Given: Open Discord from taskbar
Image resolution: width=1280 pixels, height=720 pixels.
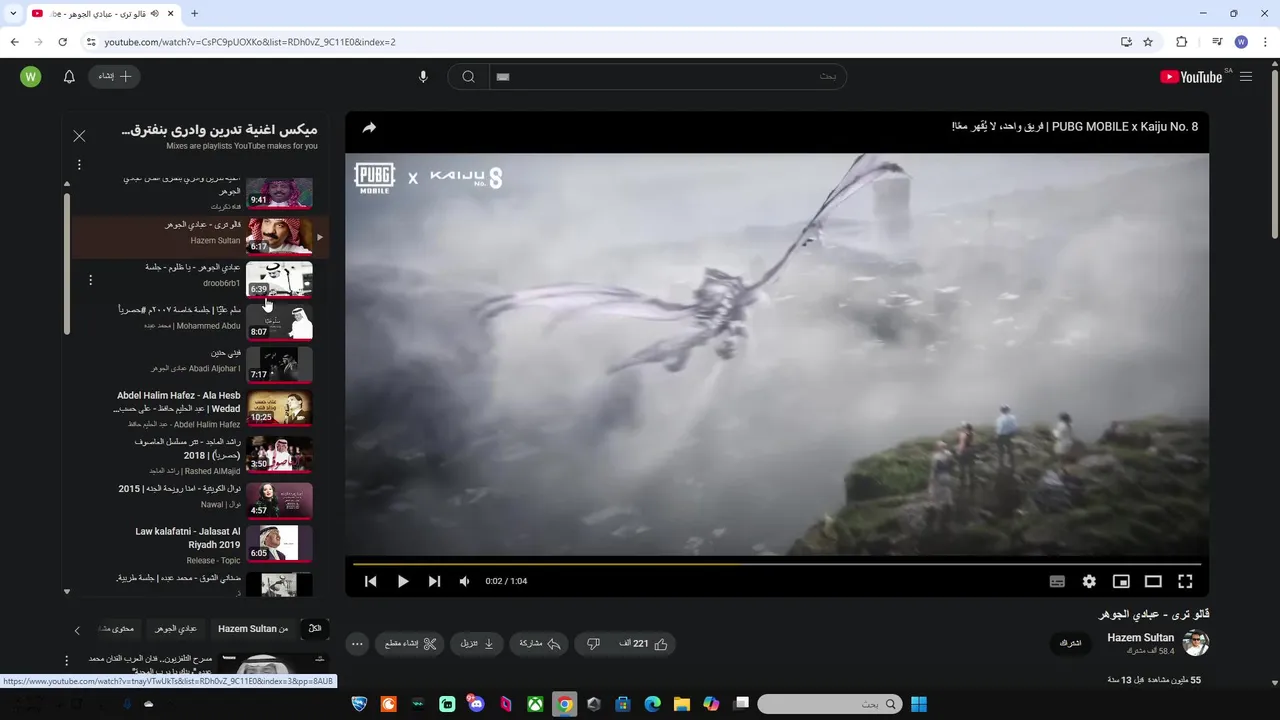Looking at the screenshot, I should point(476,704).
